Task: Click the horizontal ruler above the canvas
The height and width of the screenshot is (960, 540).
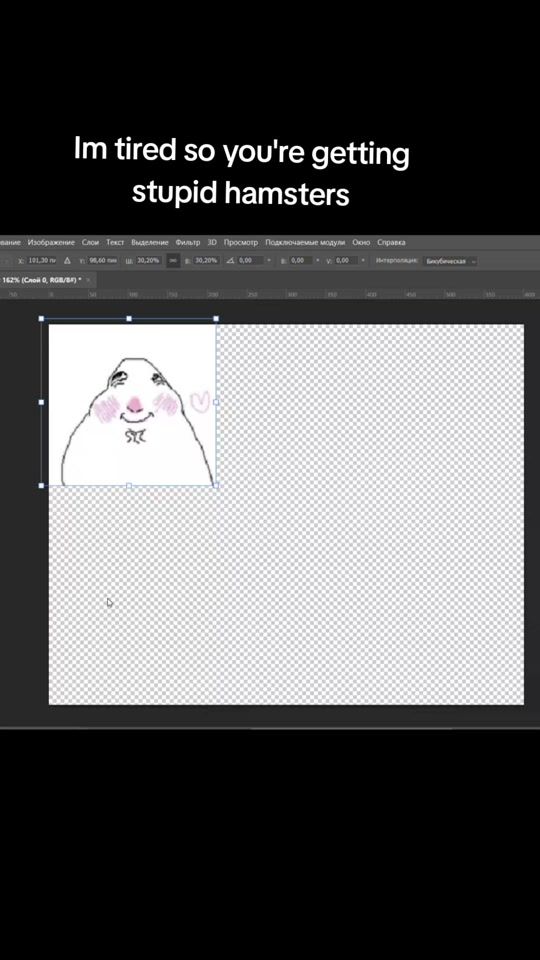Action: pos(270,294)
